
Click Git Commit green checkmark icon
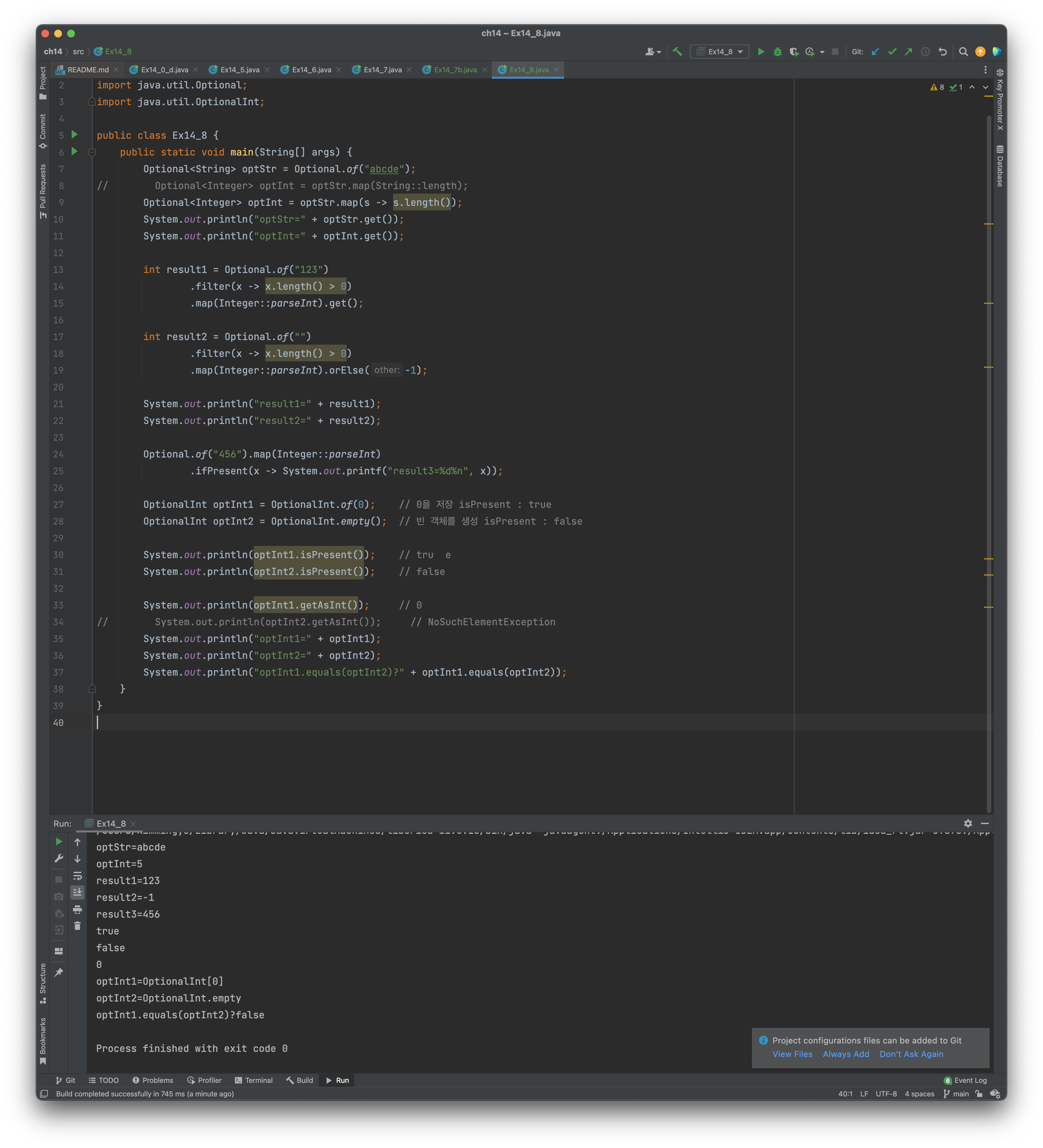(892, 52)
